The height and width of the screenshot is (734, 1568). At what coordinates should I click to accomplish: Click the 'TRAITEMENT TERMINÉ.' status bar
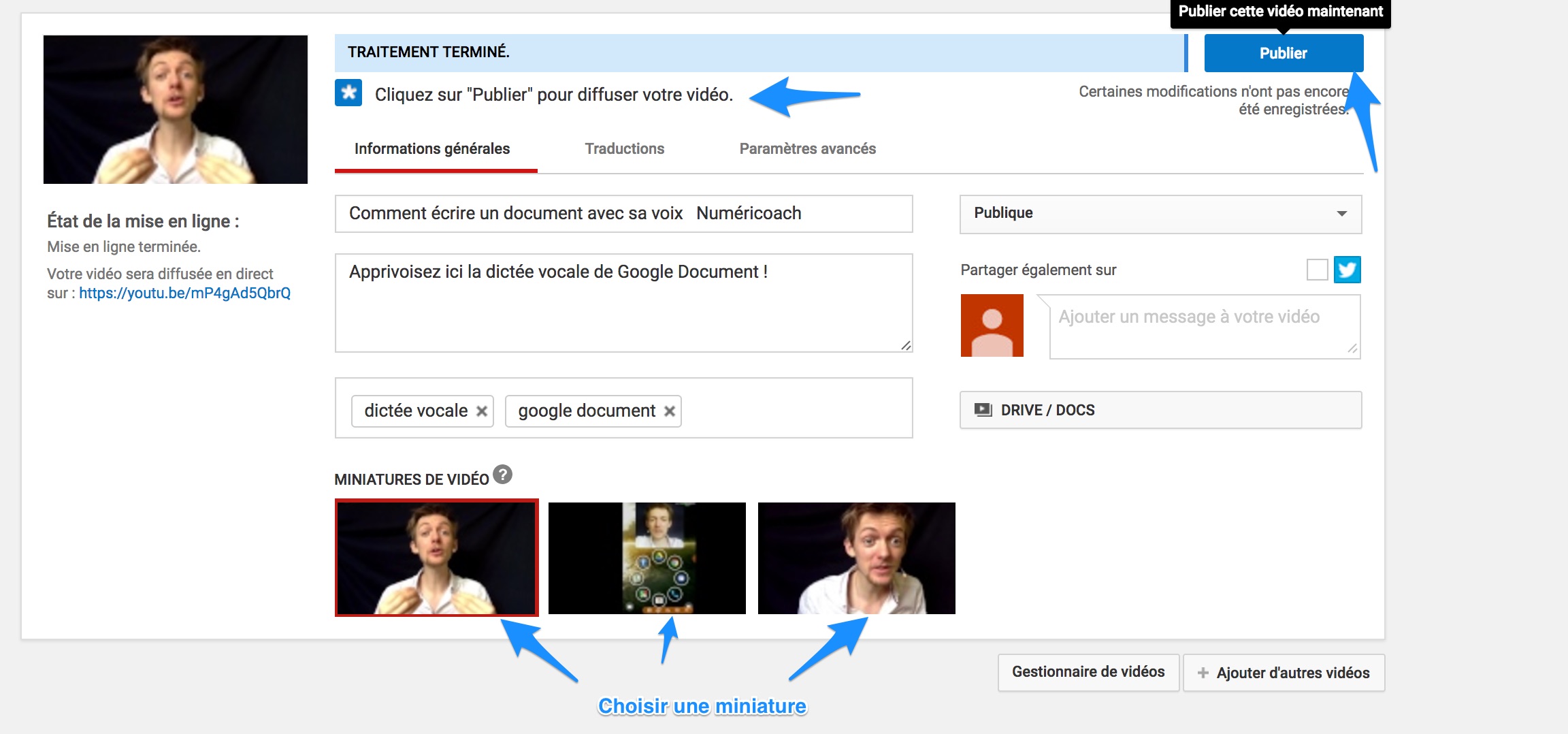point(761,53)
